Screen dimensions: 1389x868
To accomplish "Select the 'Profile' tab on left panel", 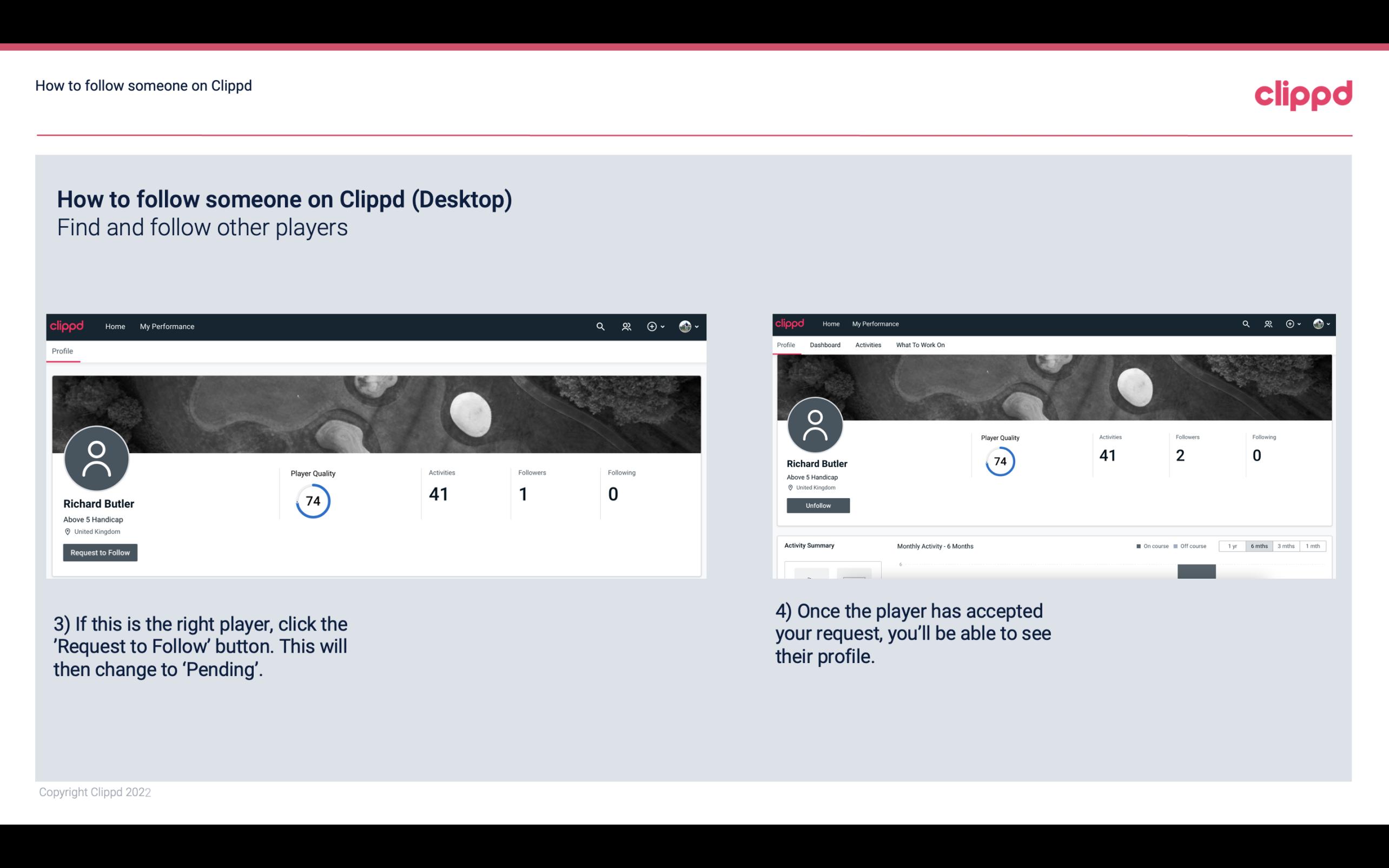I will pos(62,350).
